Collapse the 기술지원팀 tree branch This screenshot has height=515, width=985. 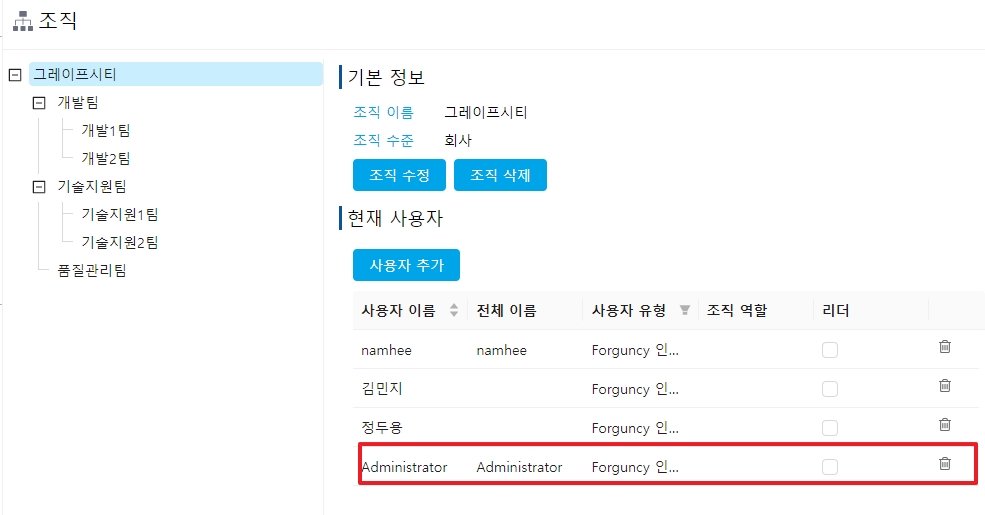point(39,186)
